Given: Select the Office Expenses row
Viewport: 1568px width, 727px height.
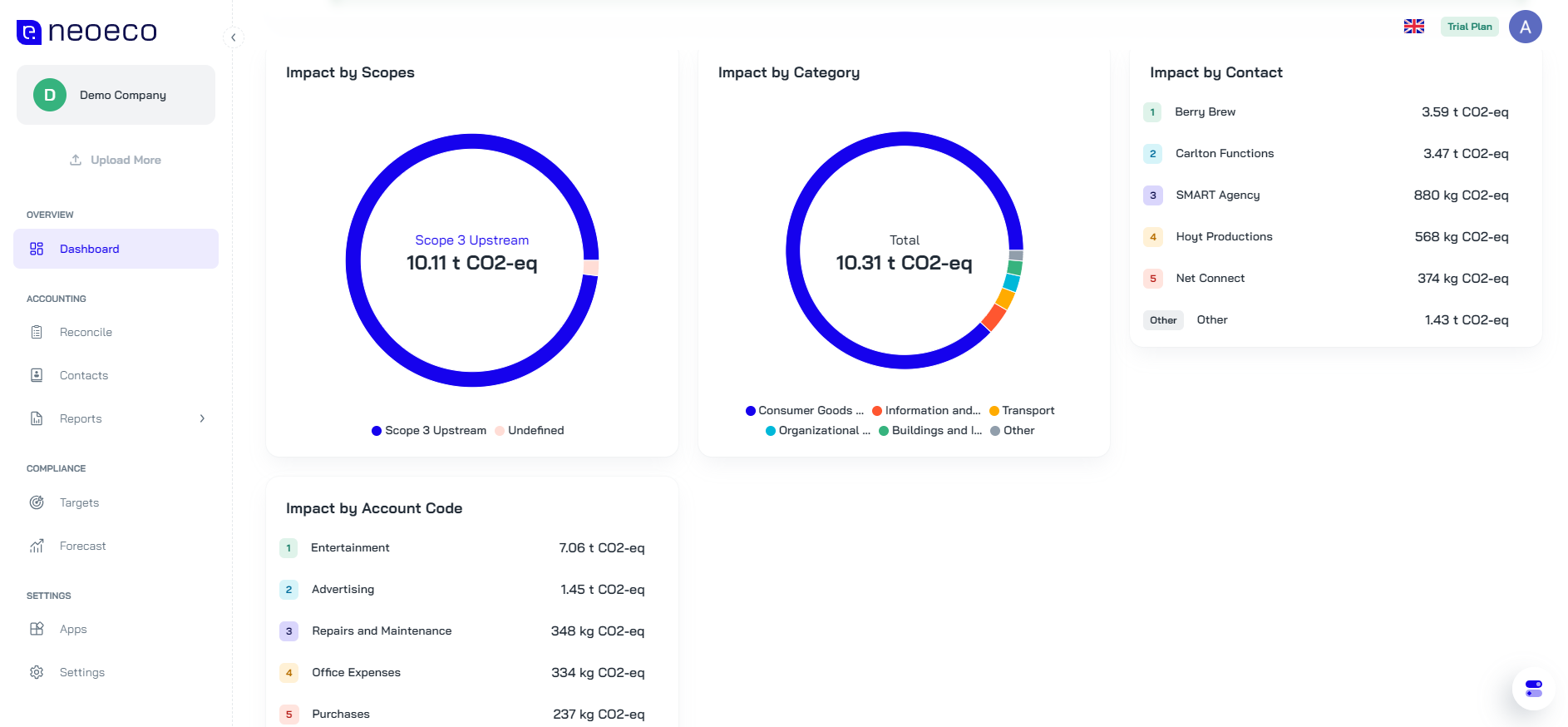Looking at the screenshot, I should [471, 672].
